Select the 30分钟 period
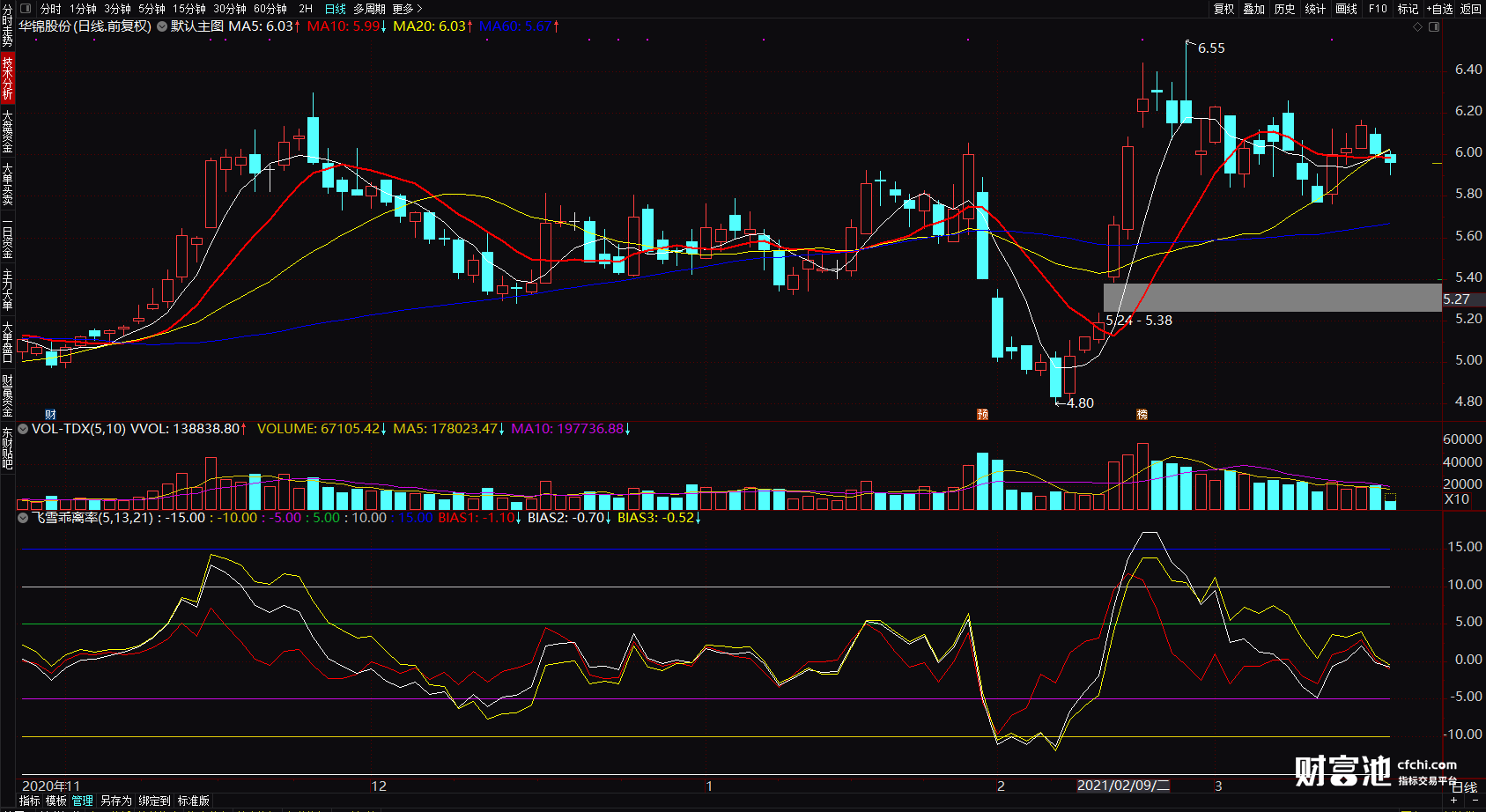 (230, 9)
